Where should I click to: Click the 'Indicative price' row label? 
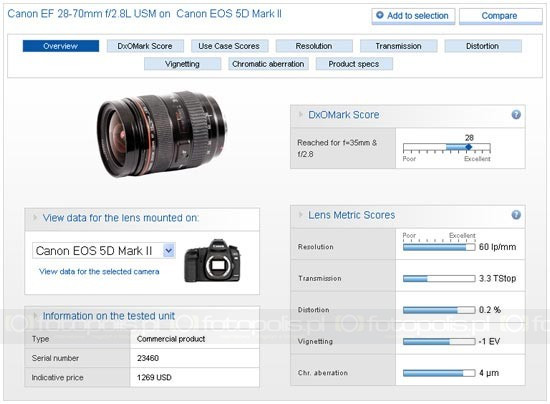(58, 377)
